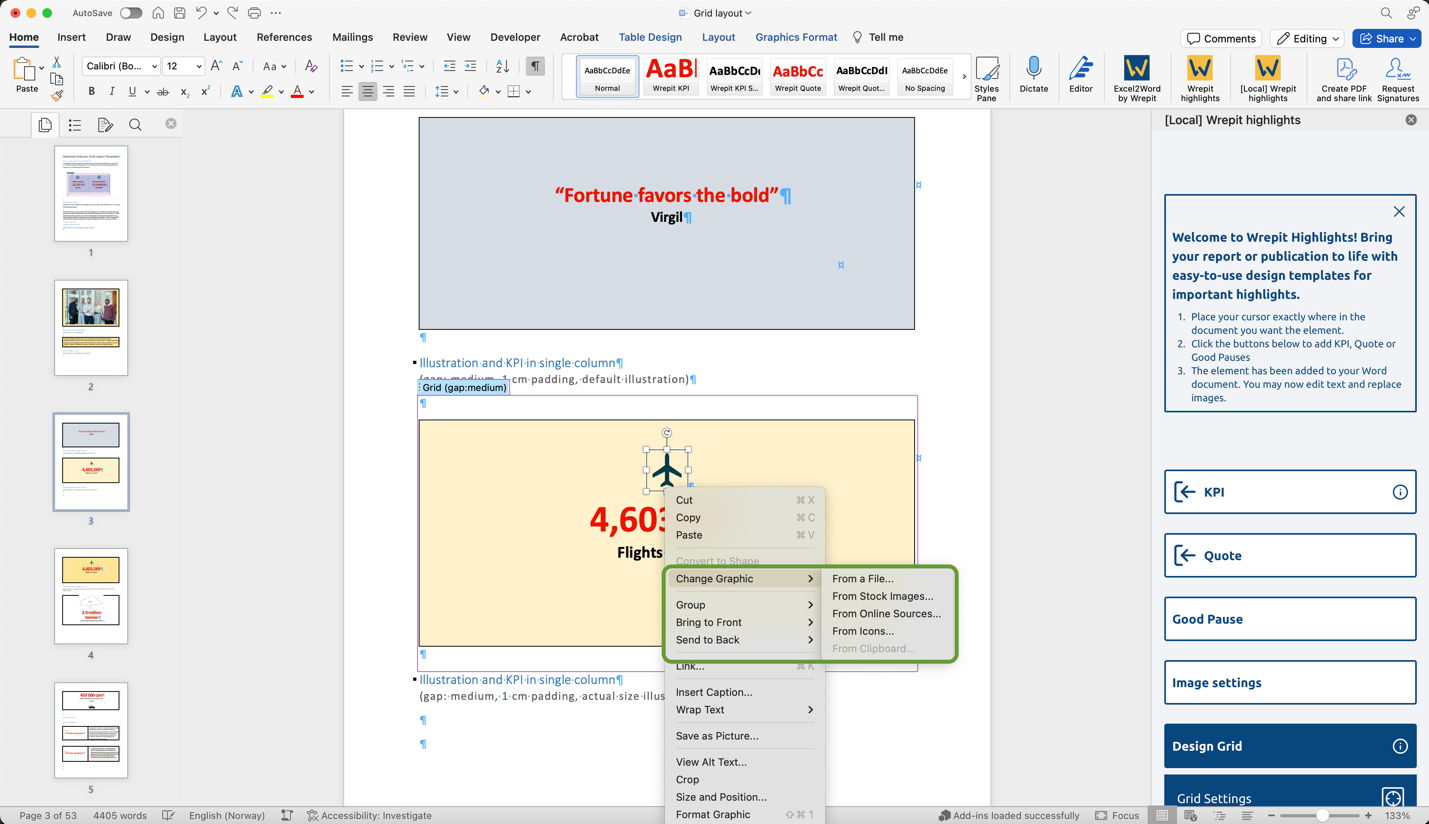Toggle the AutoSave switch
The image size is (1429, 824).
tap(130, 13)
